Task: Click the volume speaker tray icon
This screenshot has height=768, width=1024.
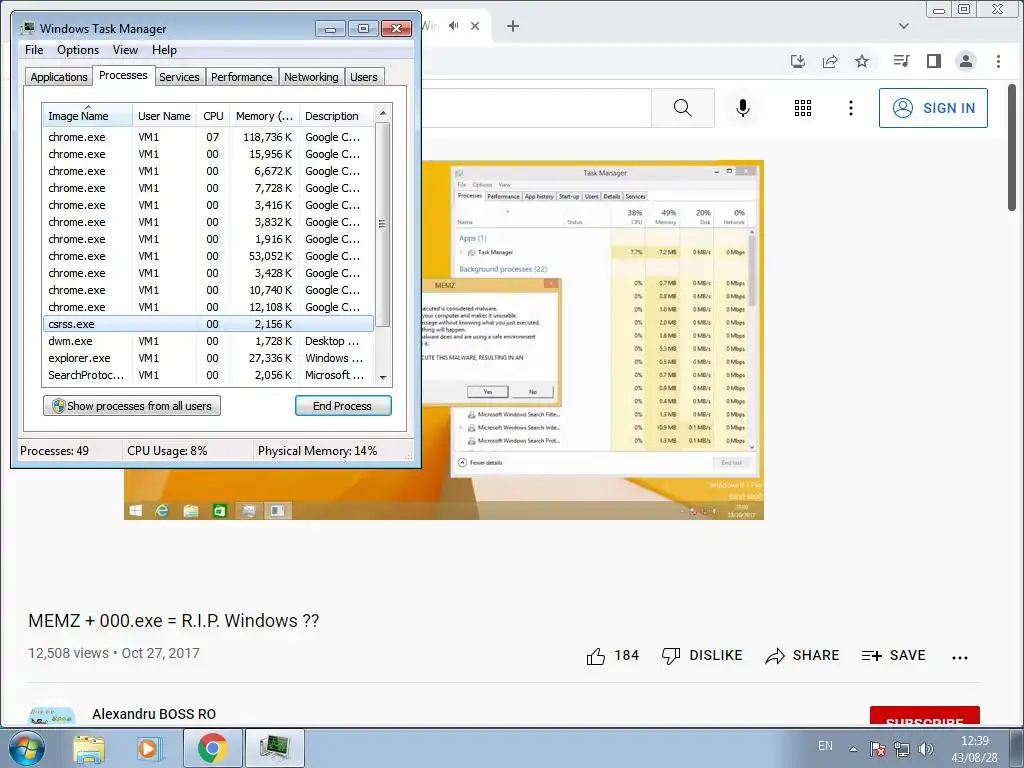Action: pos(925,748)
